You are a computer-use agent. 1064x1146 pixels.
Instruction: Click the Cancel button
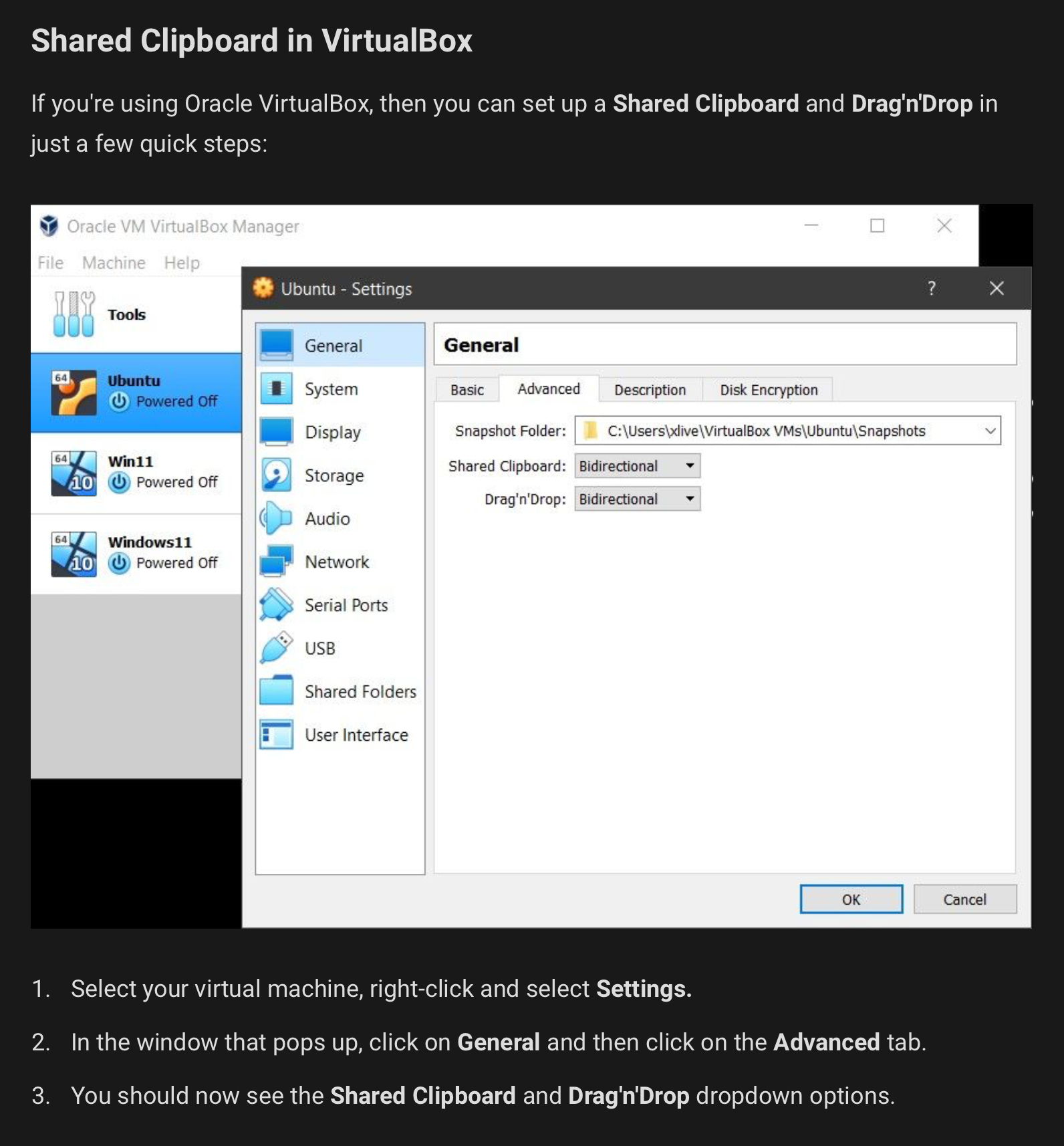(964, 899)
